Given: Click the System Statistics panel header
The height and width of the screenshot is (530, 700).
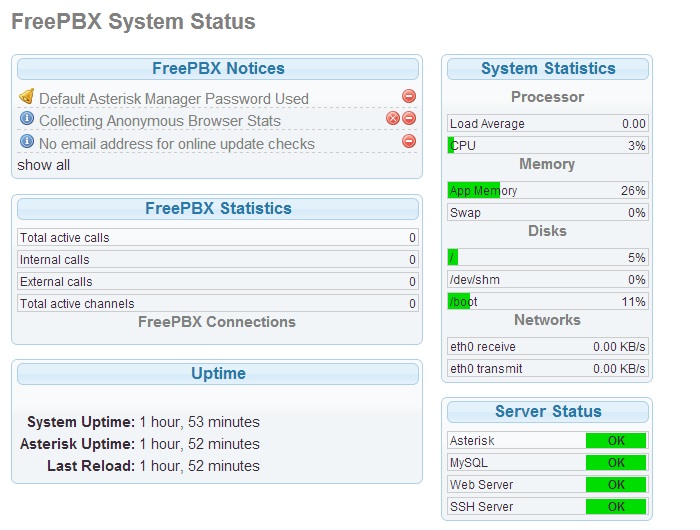Looking at the screenshot, I should [x=548, y=69].
